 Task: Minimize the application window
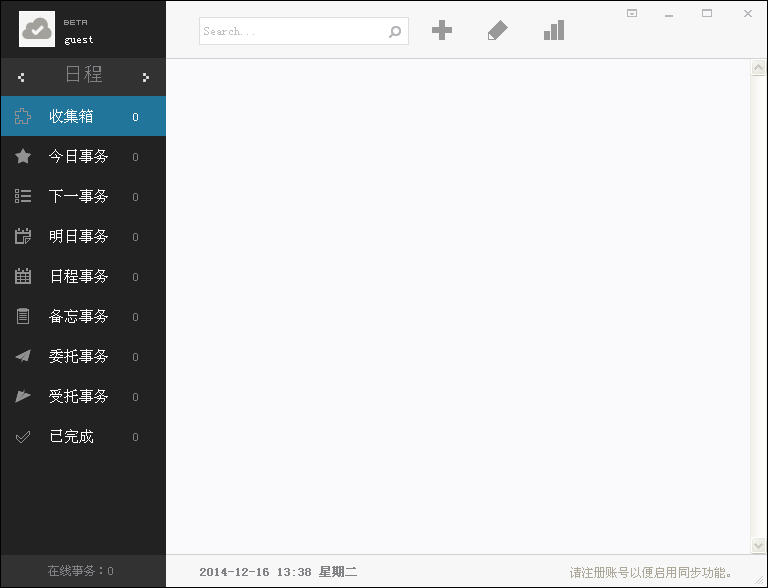pos(669,15)
